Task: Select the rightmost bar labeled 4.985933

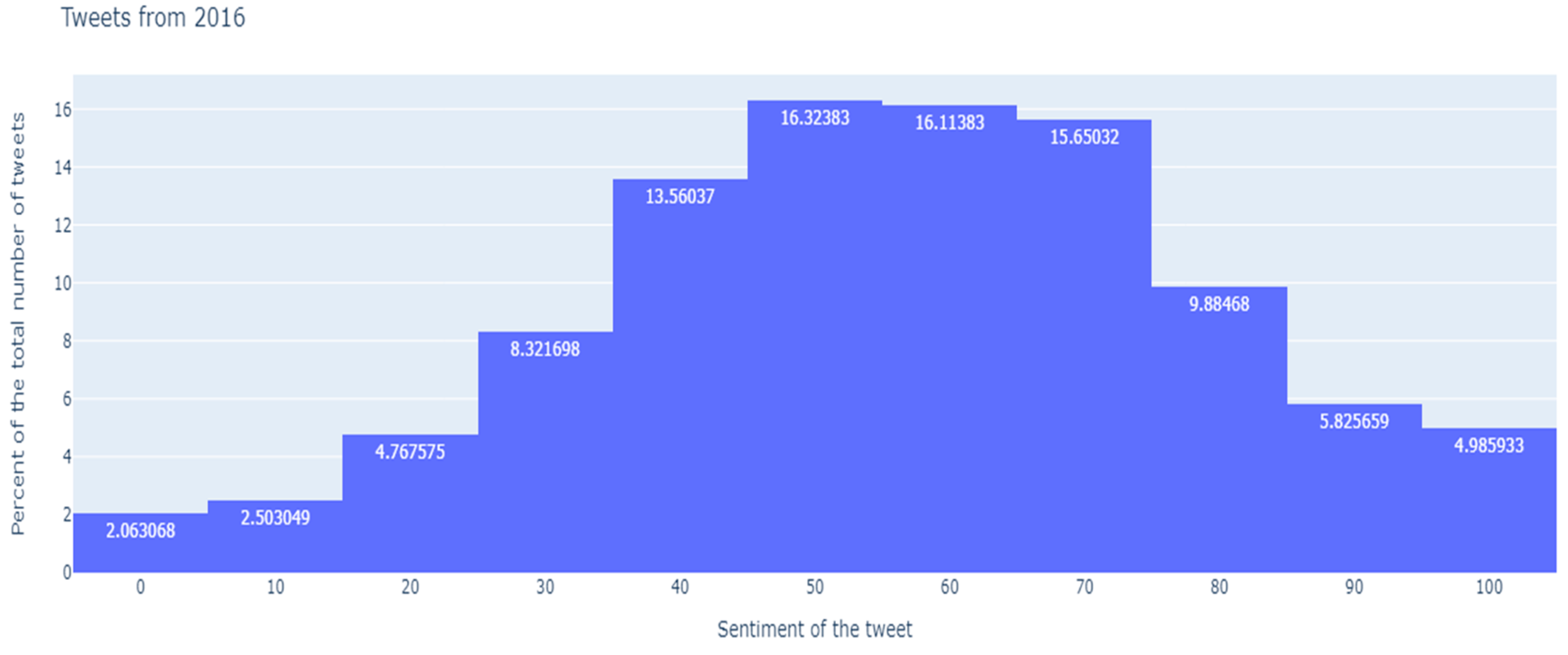Action: [x=1489, y=499]
